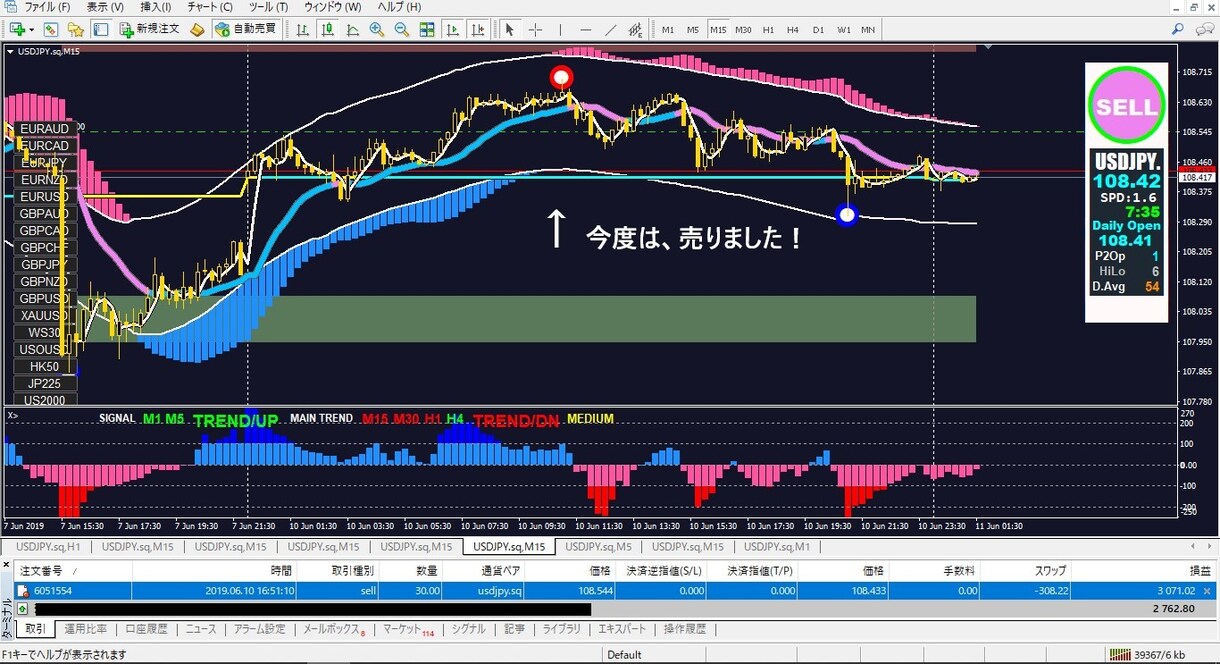Image resolution: width=1220 pixels, height=664 pixels.
Task: Select the line chart display icon
Action: (352, 29)
